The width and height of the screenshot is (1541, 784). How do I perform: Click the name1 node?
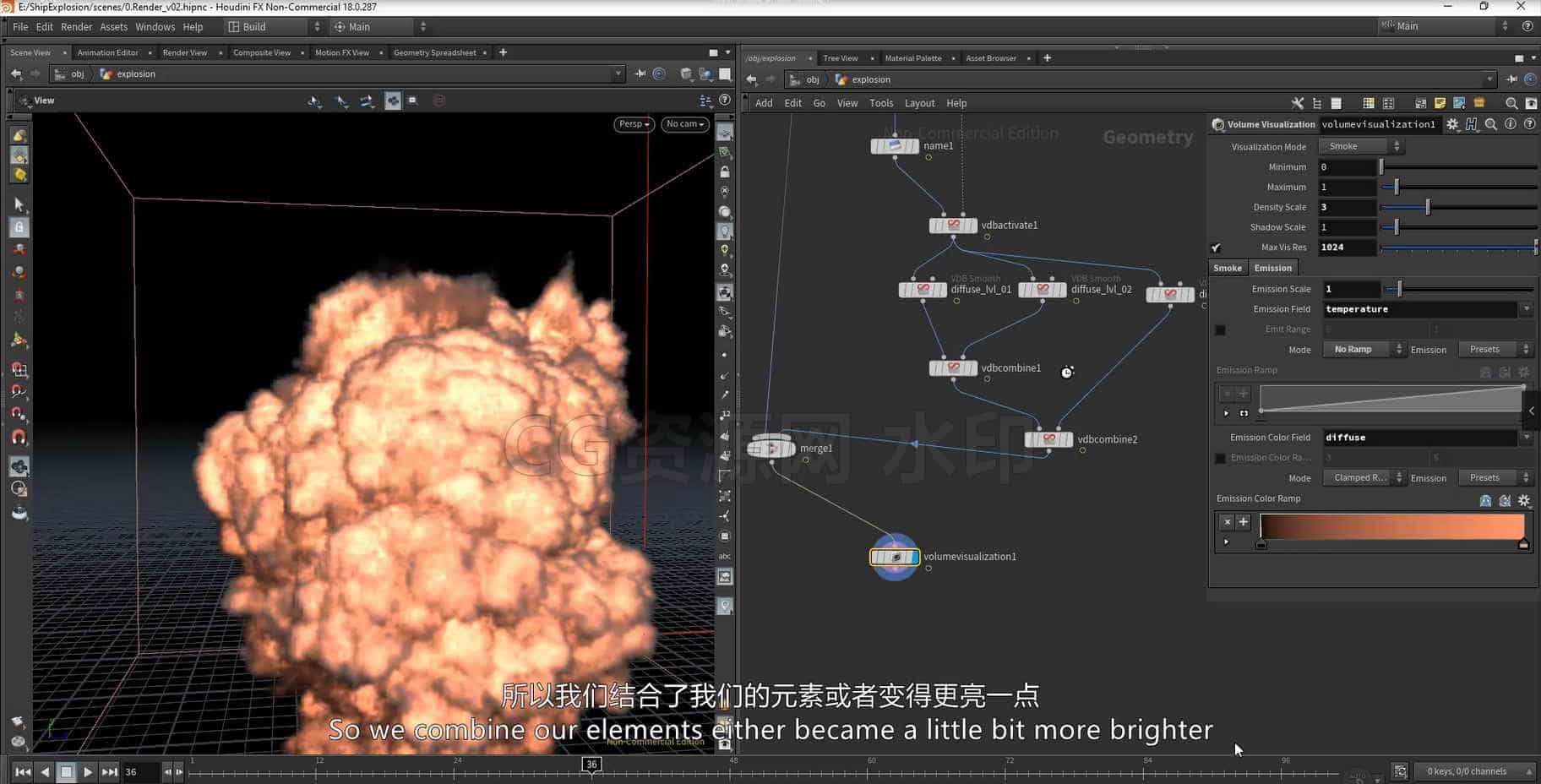[895, 146]
